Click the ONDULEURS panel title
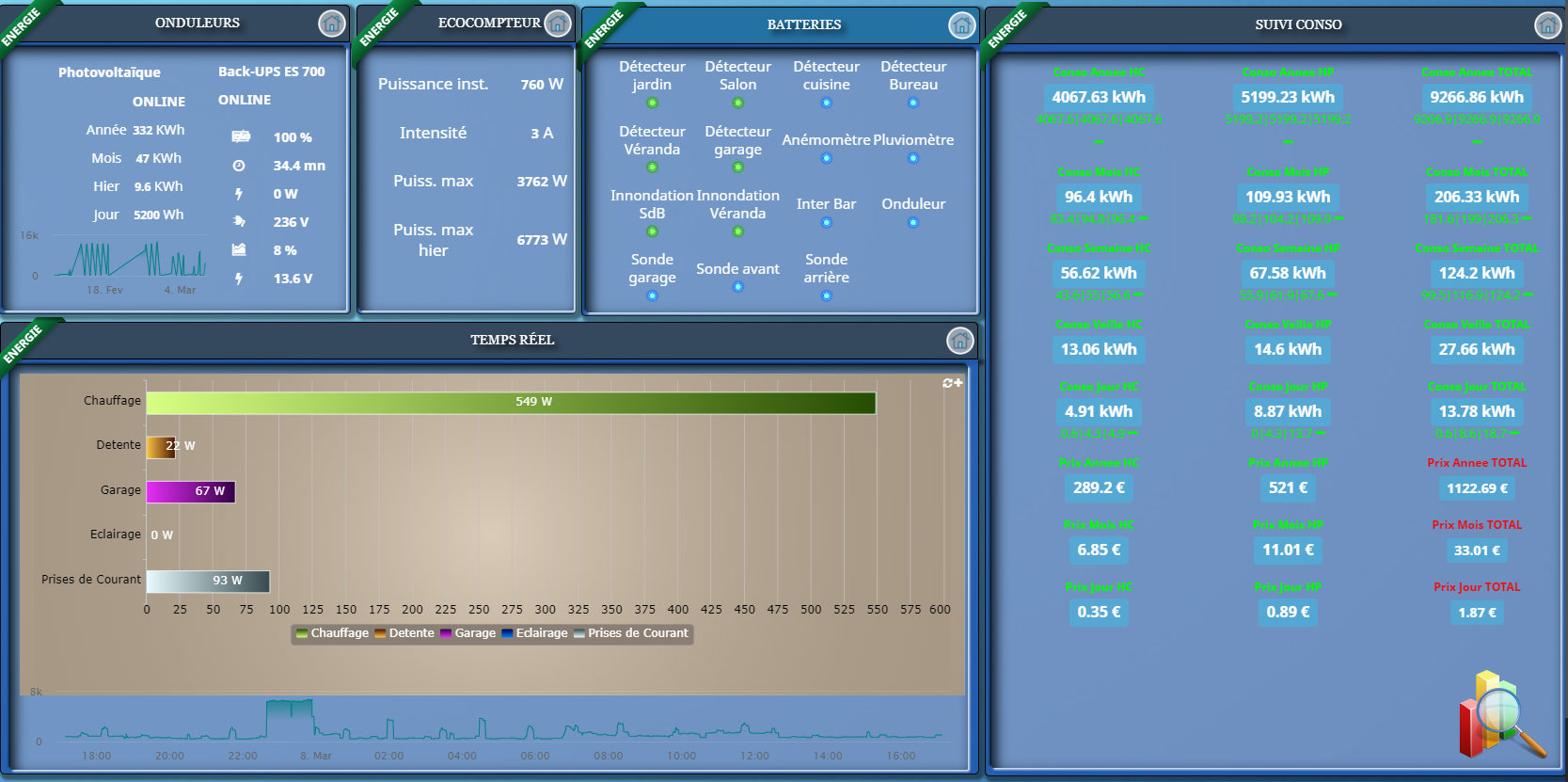1568x782 pixels. (x=198, y=23)
